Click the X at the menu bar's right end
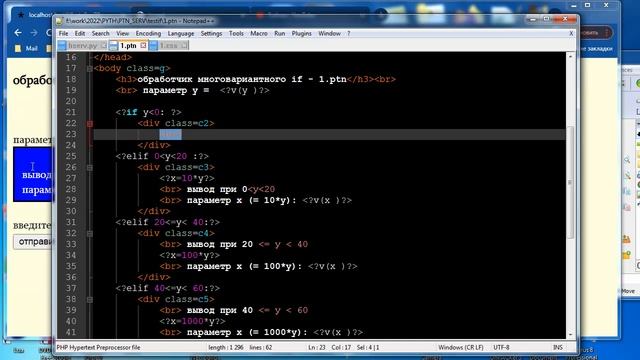The image size is (640, 360). pos(571,33)
